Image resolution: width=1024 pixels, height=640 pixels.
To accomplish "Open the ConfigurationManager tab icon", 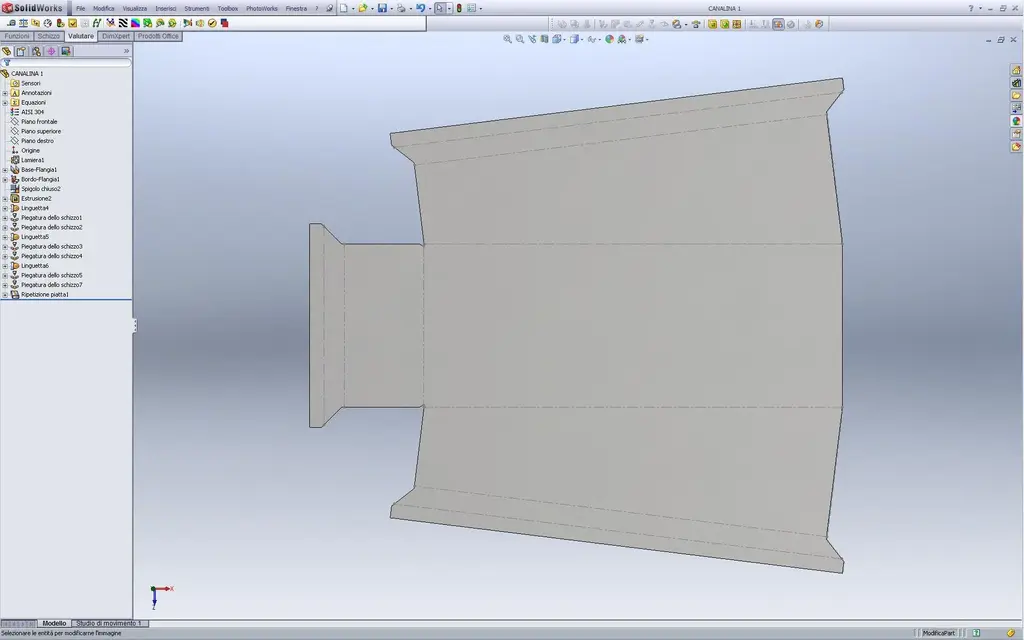I will [x=36, y=51].
